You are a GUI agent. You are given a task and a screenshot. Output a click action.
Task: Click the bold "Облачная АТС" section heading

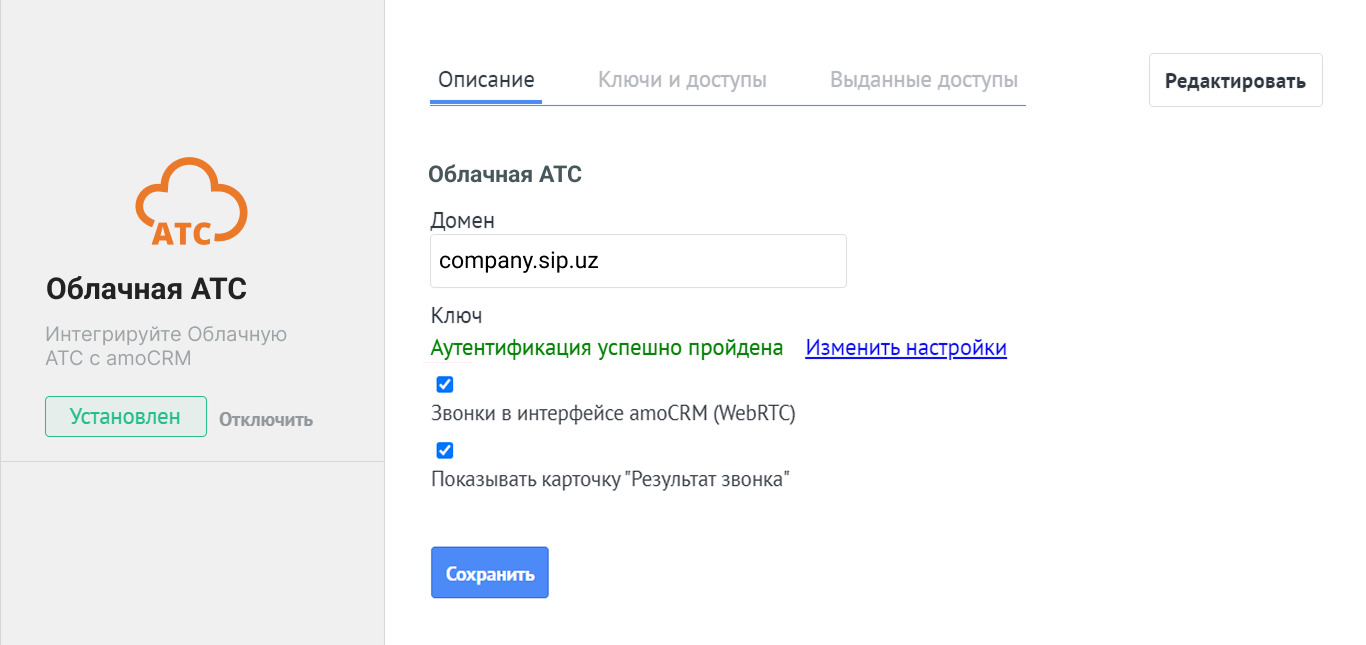(x=505, y=175)
